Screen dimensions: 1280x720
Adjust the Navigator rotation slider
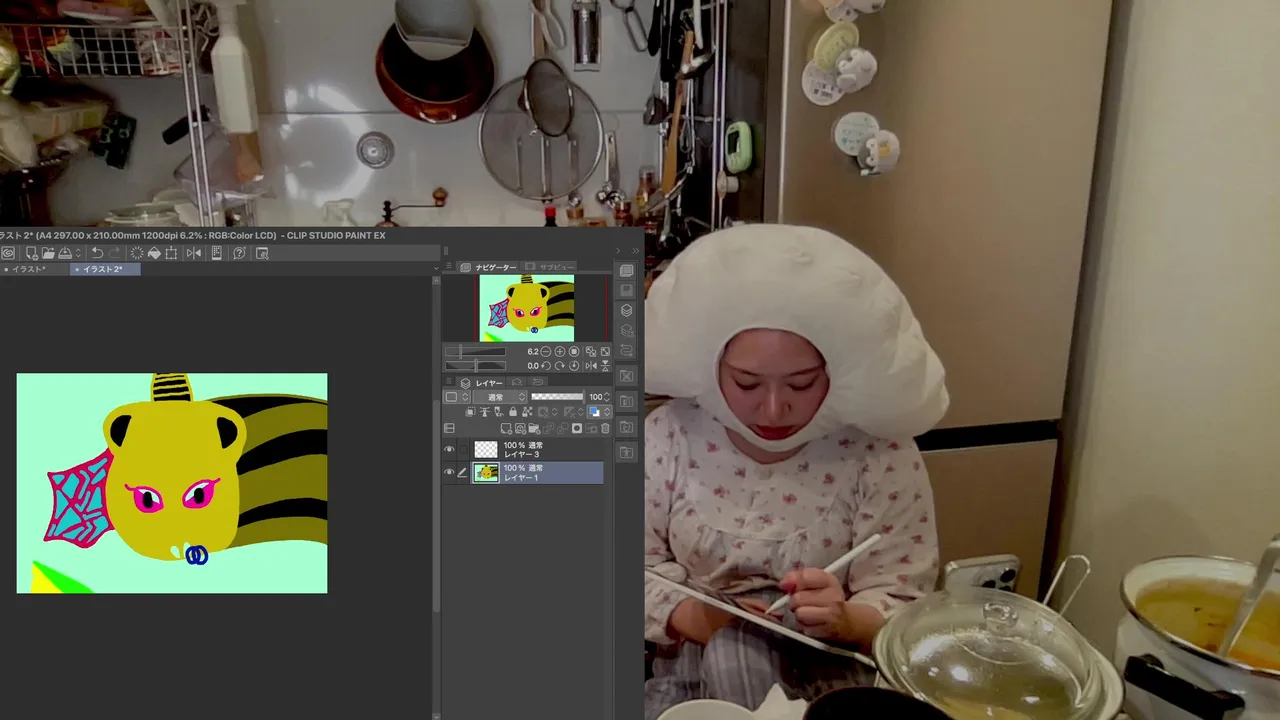coord(475,366)
